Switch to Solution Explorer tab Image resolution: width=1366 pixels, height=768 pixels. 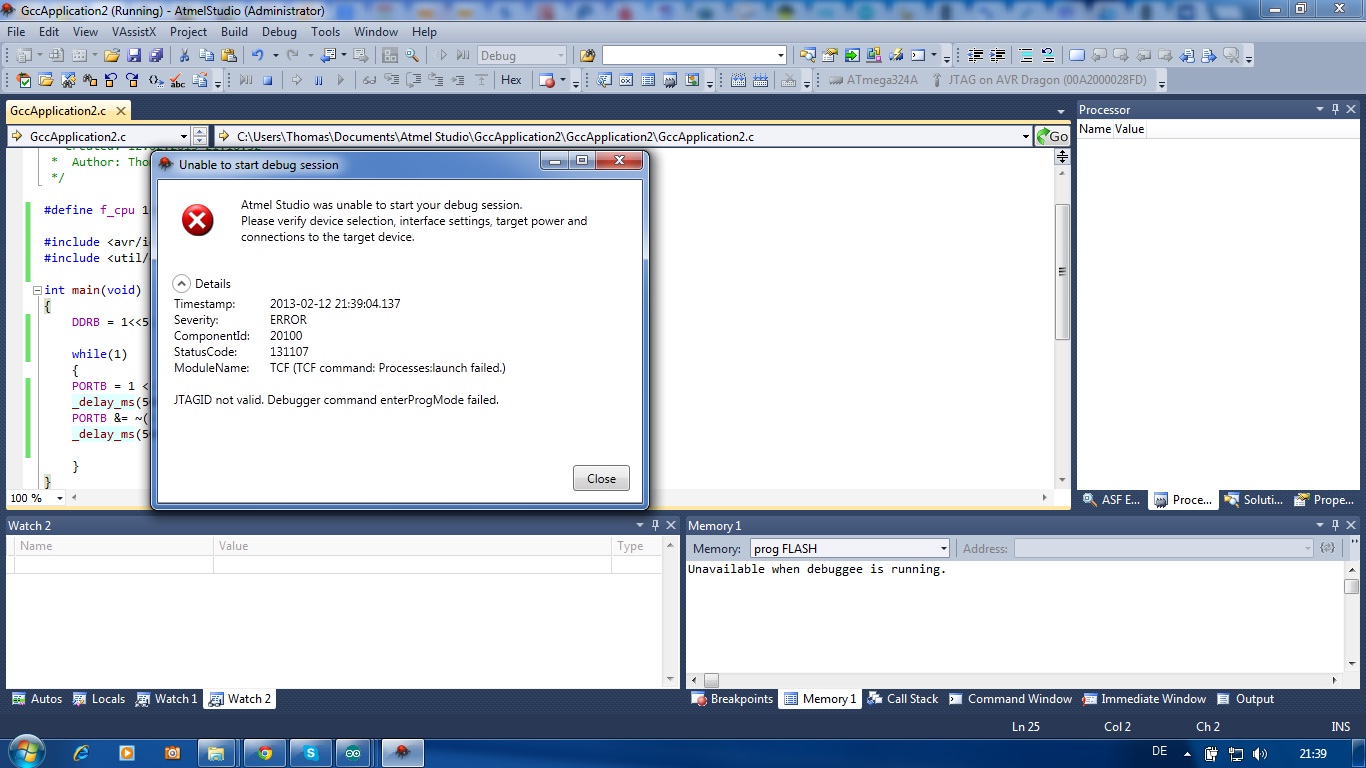click(1254, 500)
